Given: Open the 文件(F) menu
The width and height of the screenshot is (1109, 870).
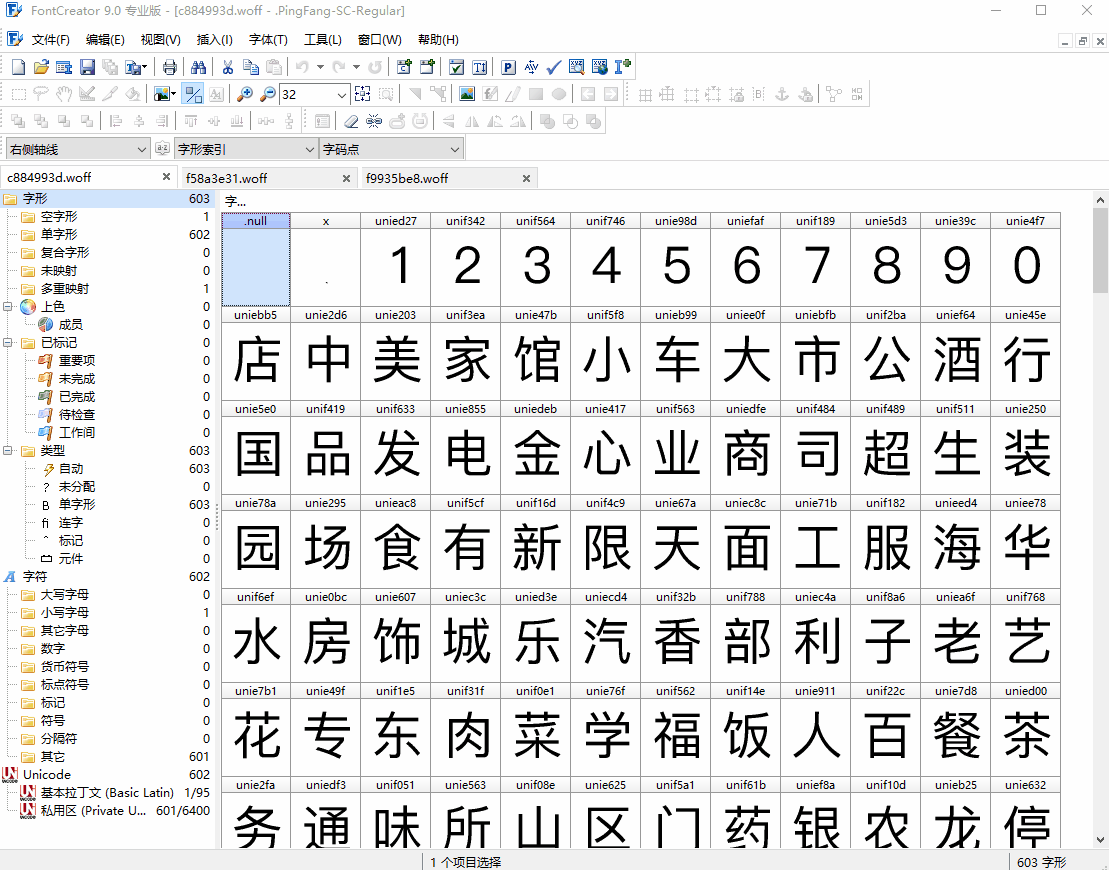Looking at the screenshot, I should (50, 40).
